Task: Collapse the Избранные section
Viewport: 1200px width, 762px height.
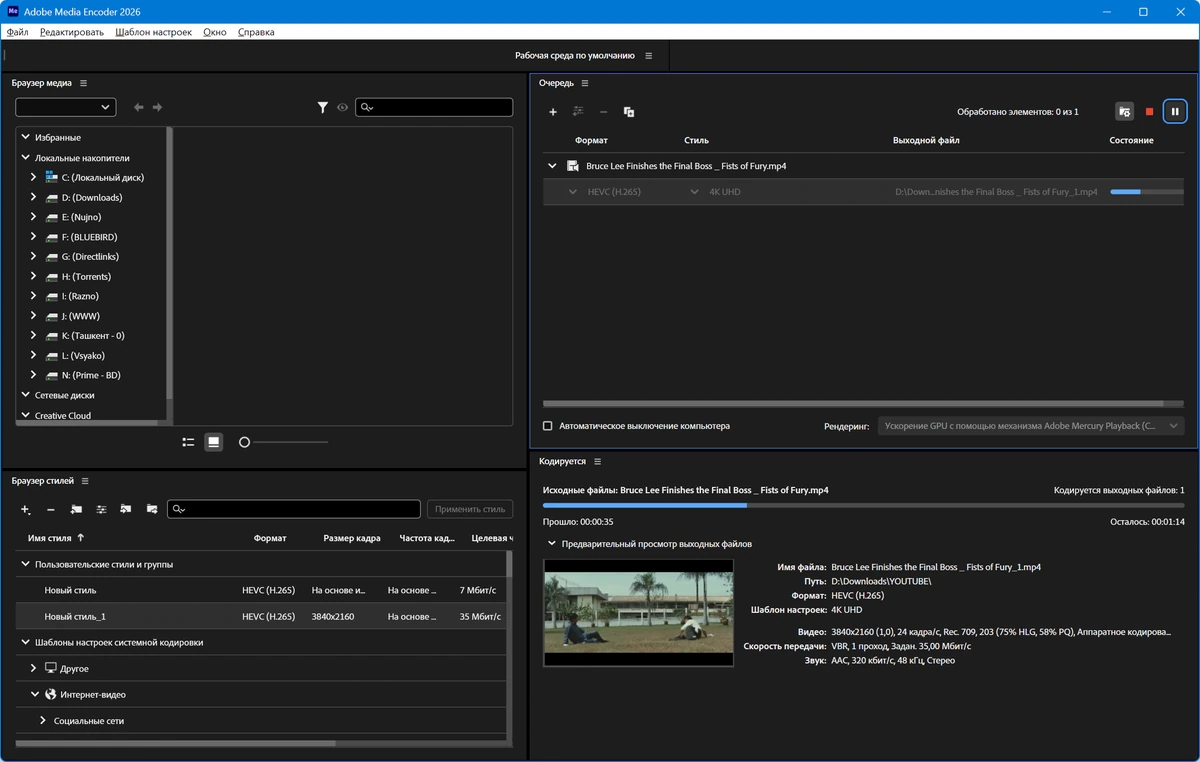Action: (26, 137)
